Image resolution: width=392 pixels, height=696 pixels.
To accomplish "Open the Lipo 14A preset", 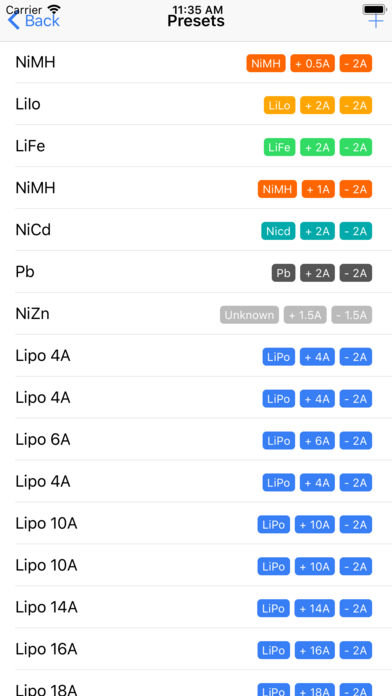I will 196,607.
